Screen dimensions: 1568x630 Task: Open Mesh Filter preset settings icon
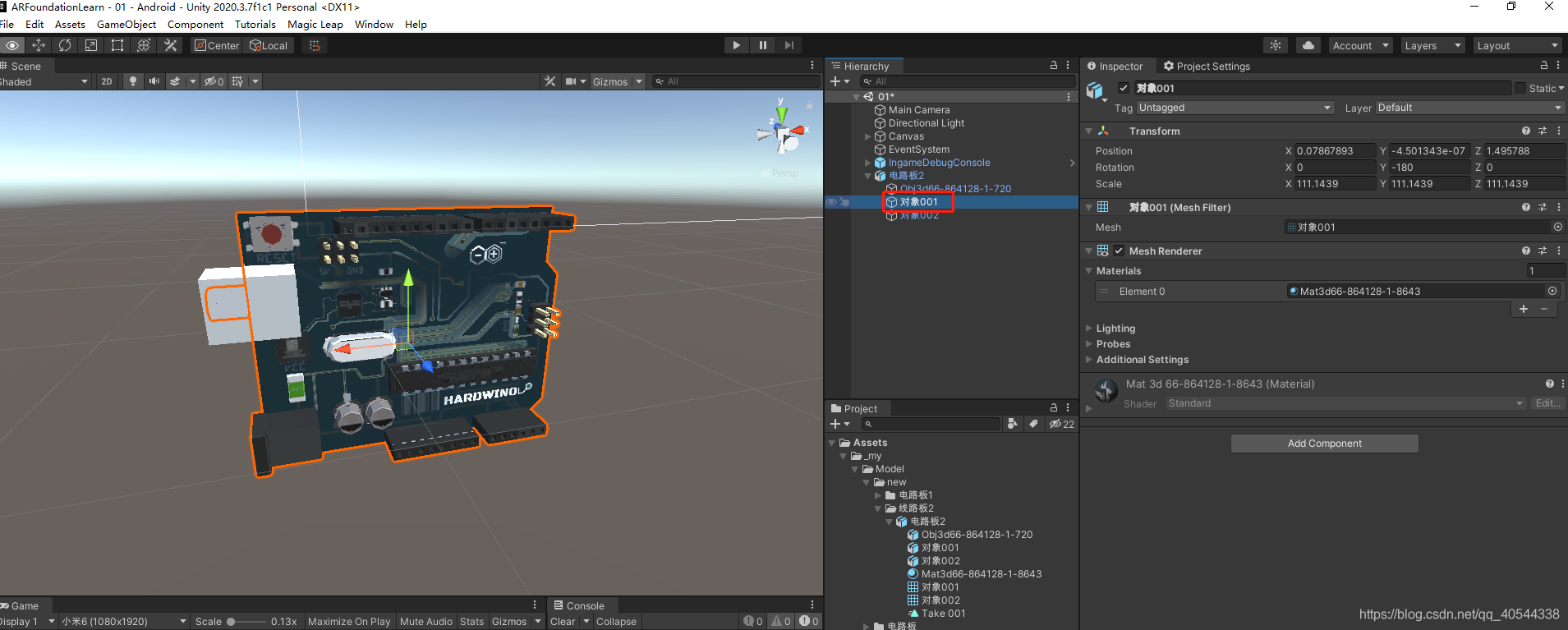1543,207
